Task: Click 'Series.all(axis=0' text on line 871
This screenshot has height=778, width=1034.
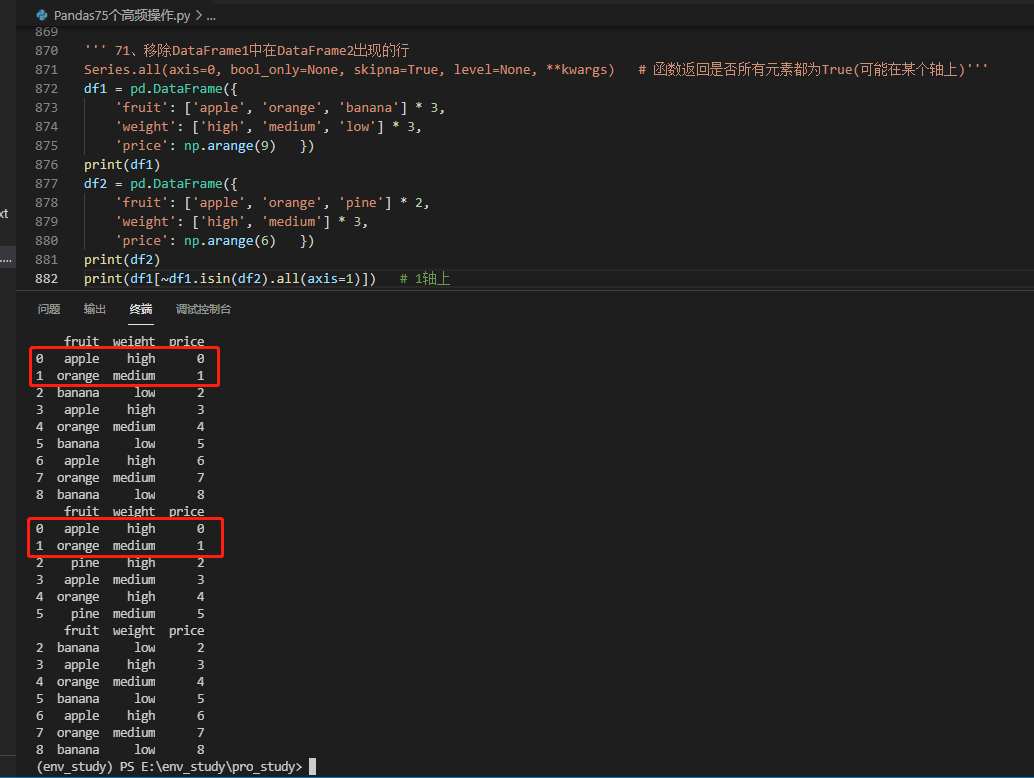Action: point(152,70)
